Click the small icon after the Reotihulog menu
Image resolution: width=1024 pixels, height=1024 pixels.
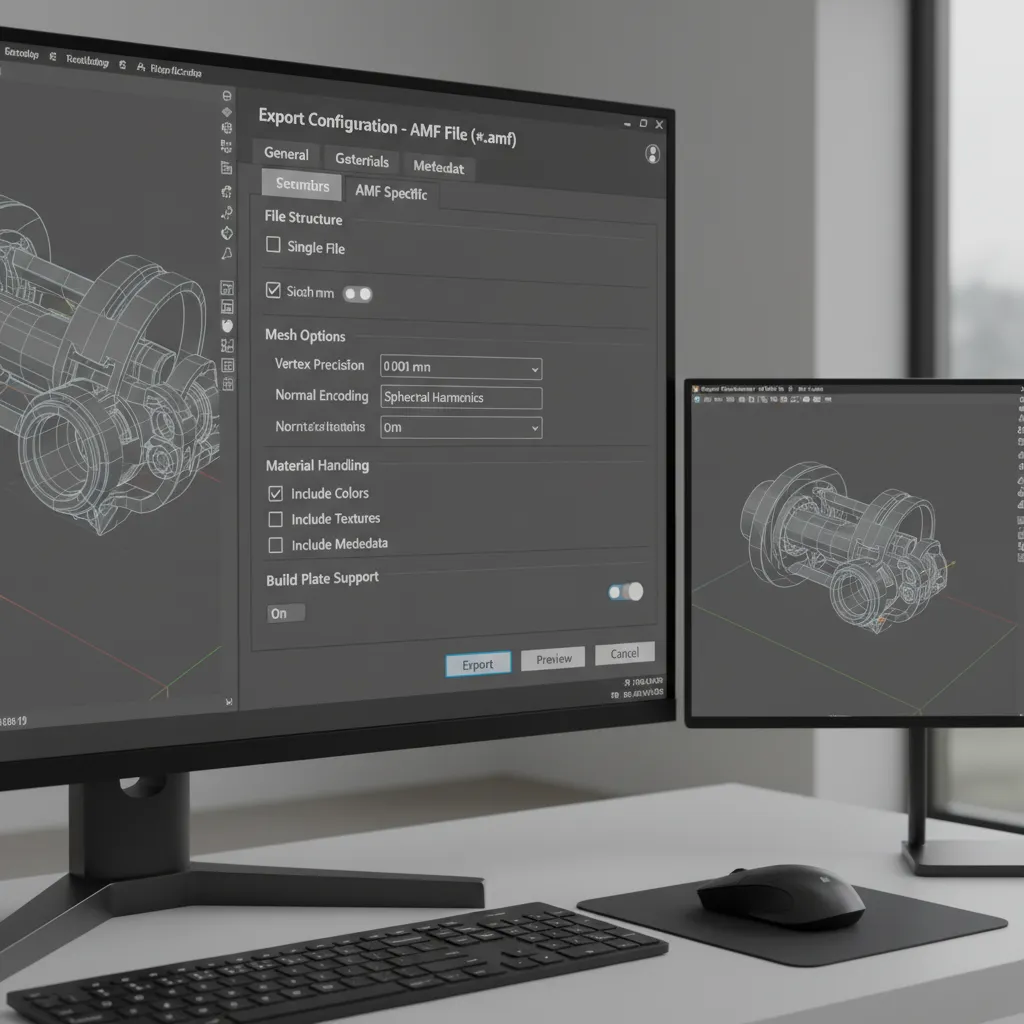pos(123,65)
